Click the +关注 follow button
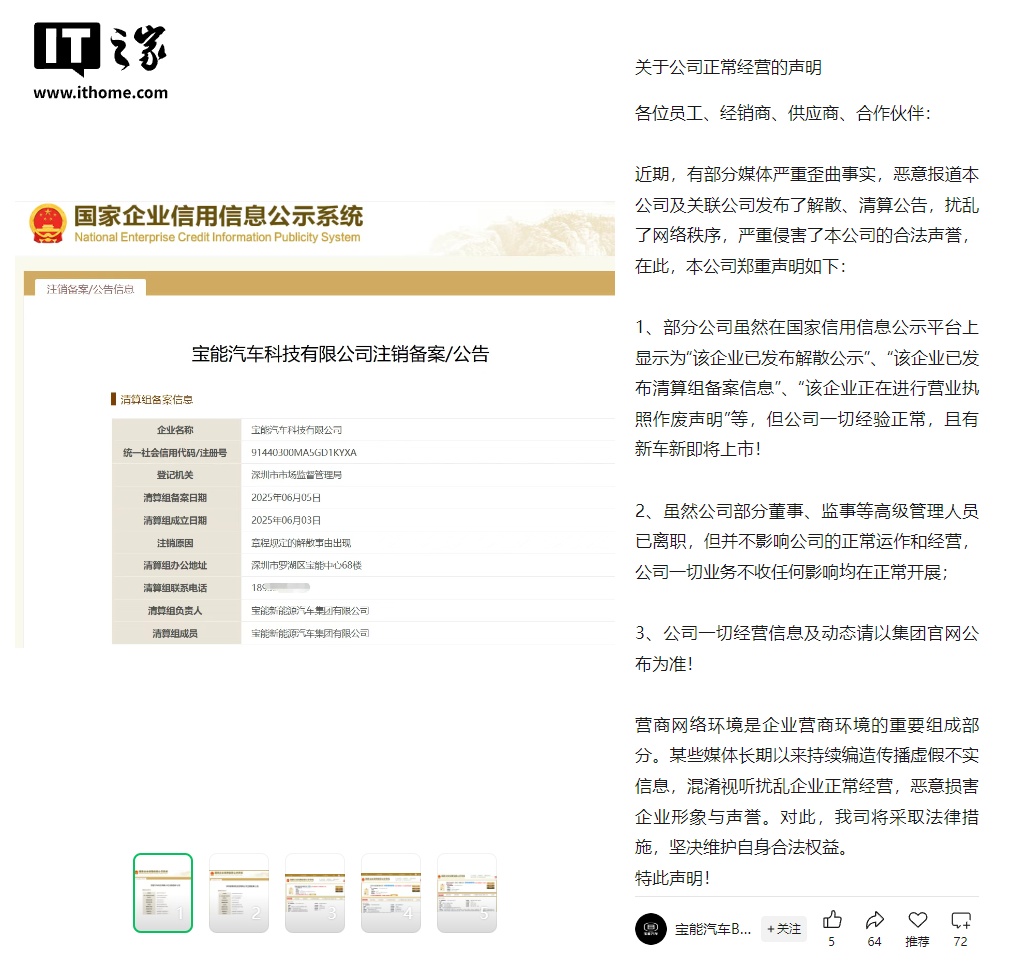Screen dimensions: 1016x970 (783, 929)
